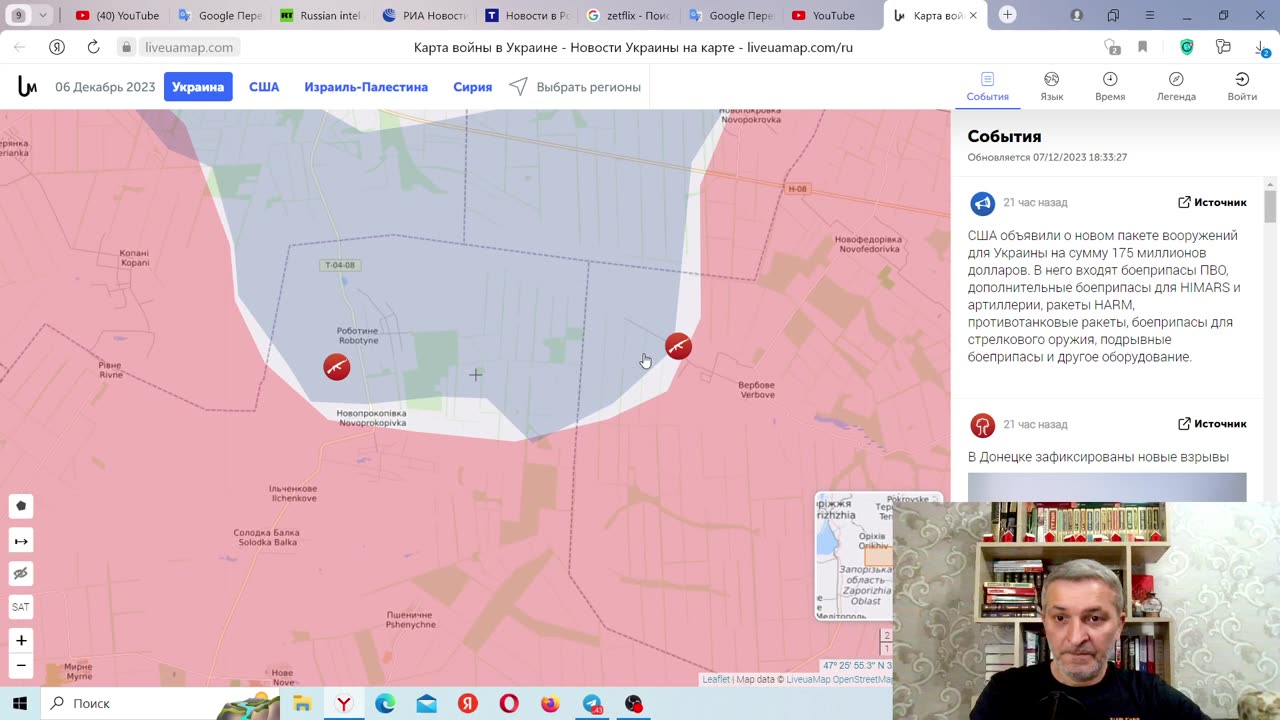The image size is (1280, 720).
Task: Click the Leaflet attribution link
Action: point(716,680)
